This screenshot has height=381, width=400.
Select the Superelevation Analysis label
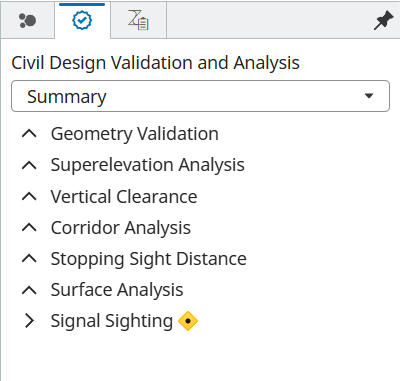(x=148, y=165)
